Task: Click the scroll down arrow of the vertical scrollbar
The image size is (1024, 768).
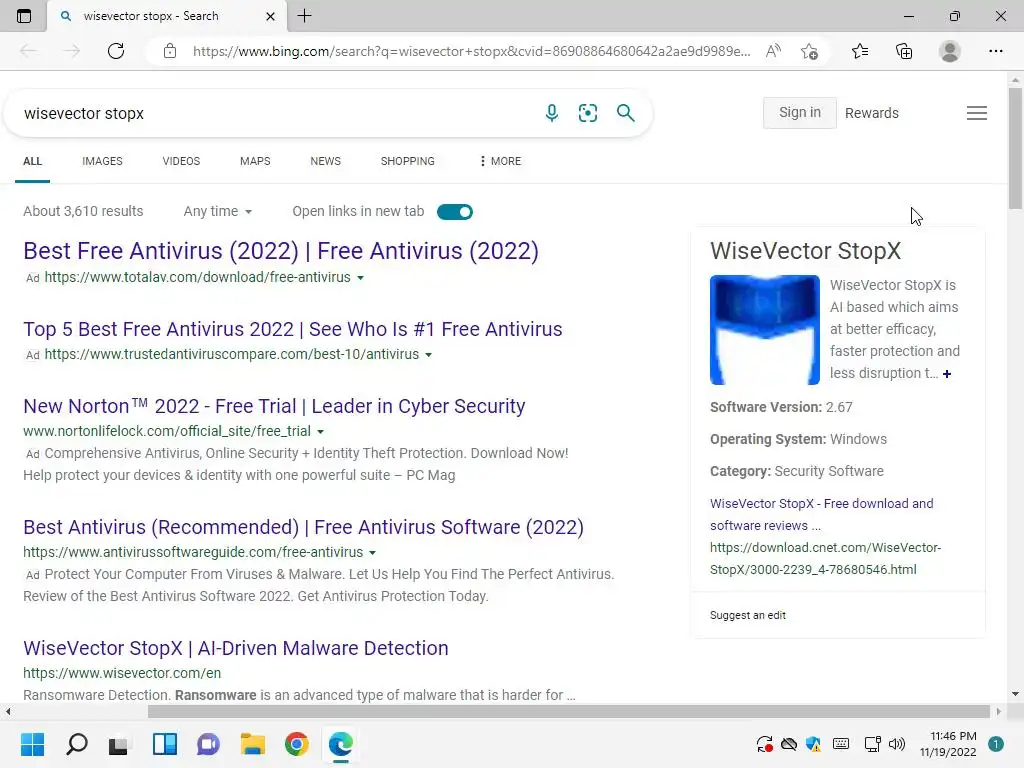Action: pyautogui.click(x=1015, y=694)
